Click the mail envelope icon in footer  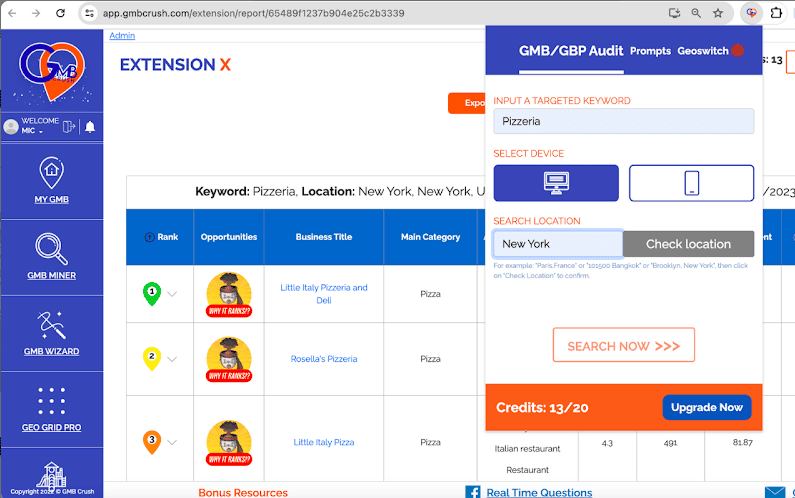click(x=775, y=492)
